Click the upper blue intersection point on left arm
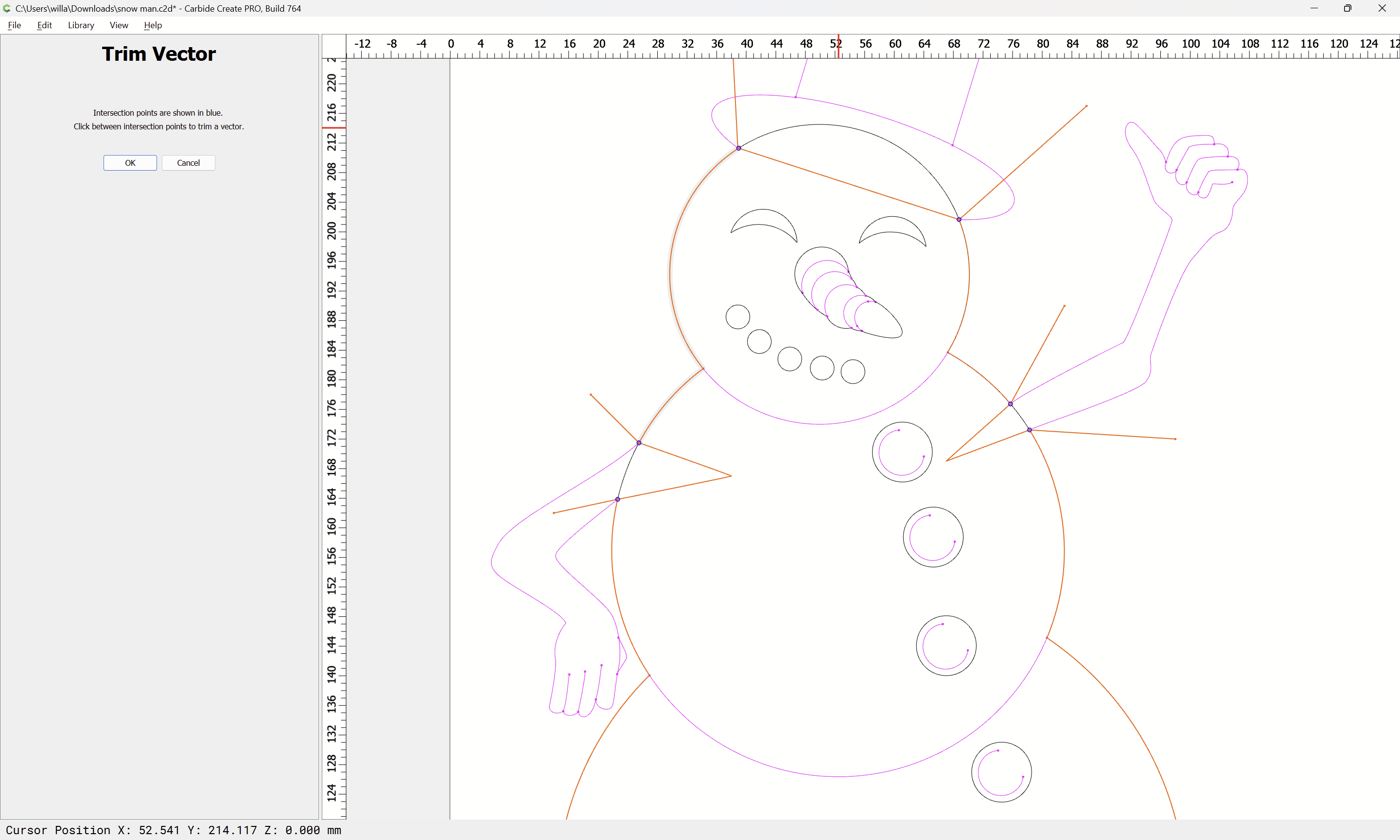 [x=639, y=443]
